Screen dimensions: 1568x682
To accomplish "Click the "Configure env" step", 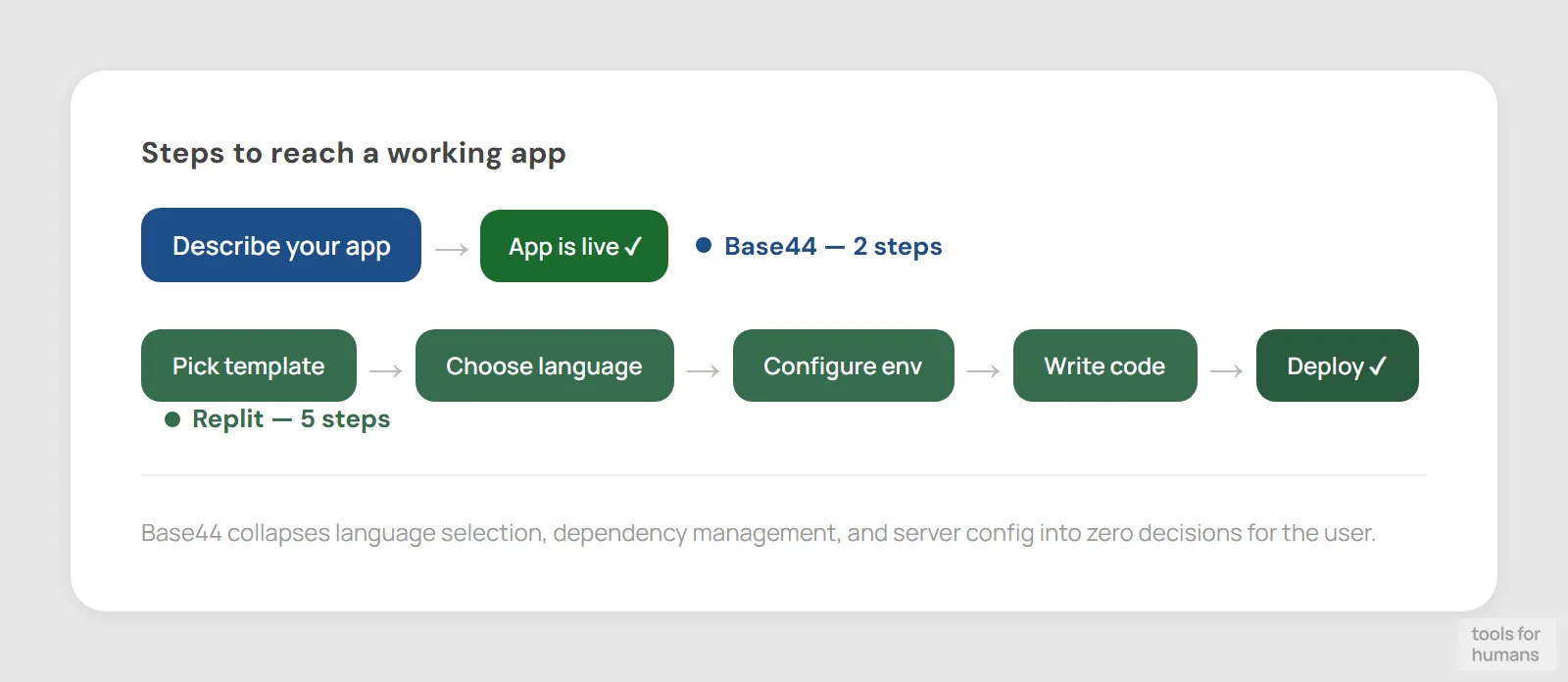I will click(844, 365).
